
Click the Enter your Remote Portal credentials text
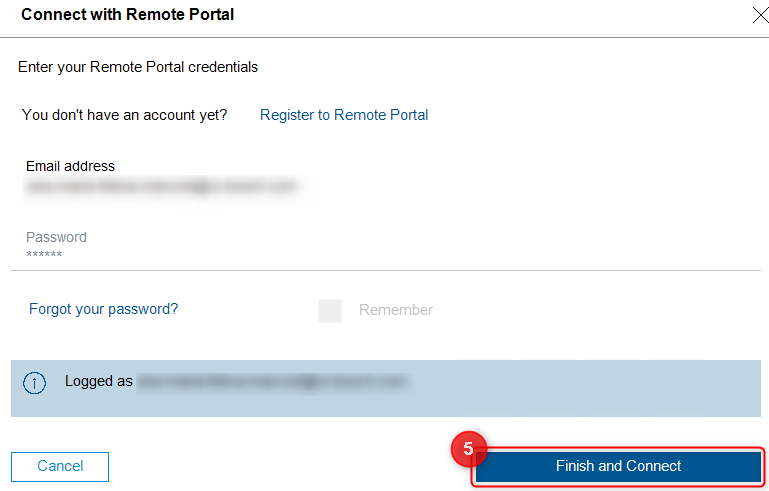tap(138, 67)
